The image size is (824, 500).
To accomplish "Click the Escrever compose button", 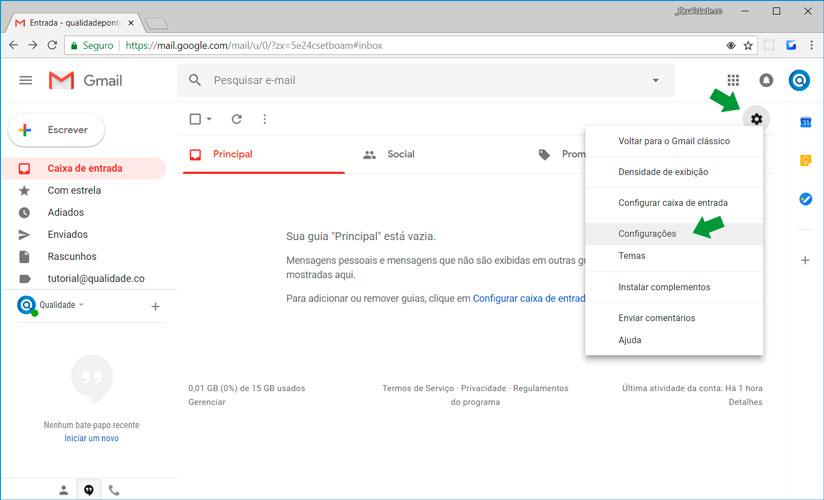I will (56, 130).
